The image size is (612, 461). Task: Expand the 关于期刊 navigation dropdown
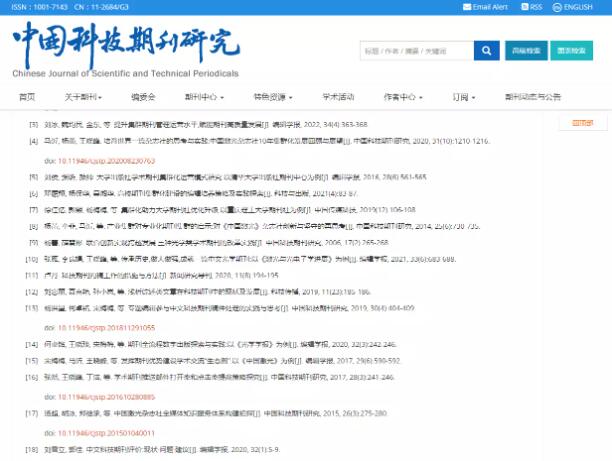coord(83,97)
